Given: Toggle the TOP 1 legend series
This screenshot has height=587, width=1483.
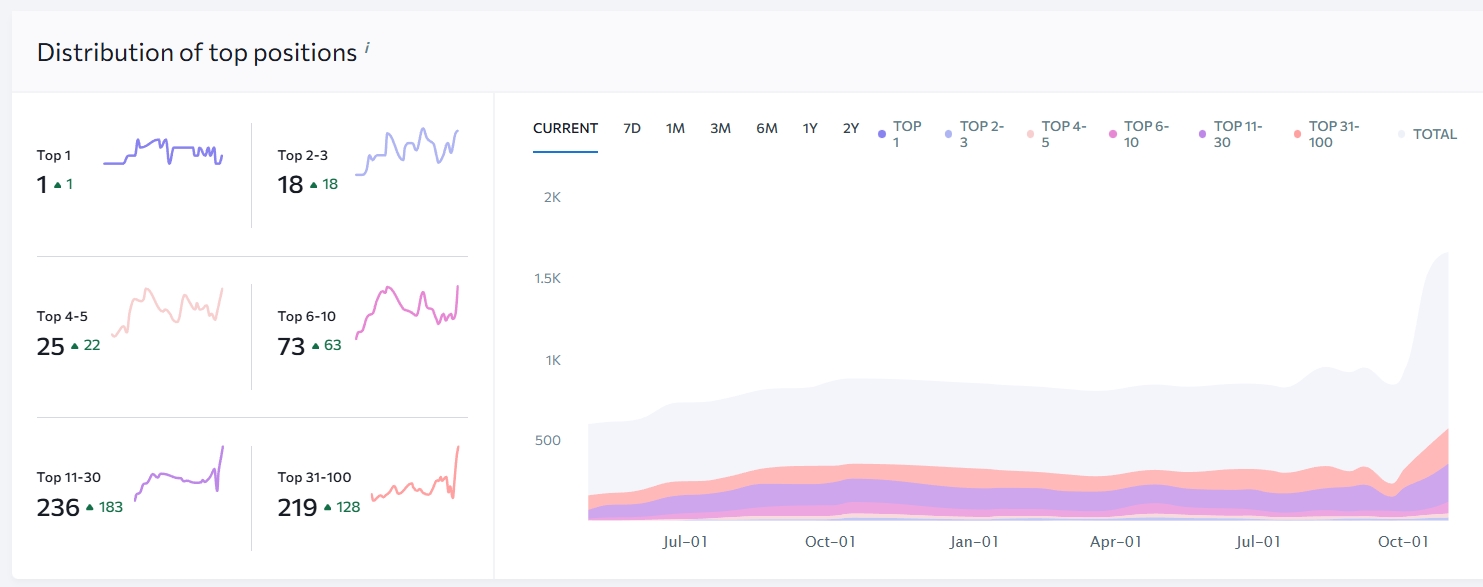Looking at the screenshot, I should point(900,134).
